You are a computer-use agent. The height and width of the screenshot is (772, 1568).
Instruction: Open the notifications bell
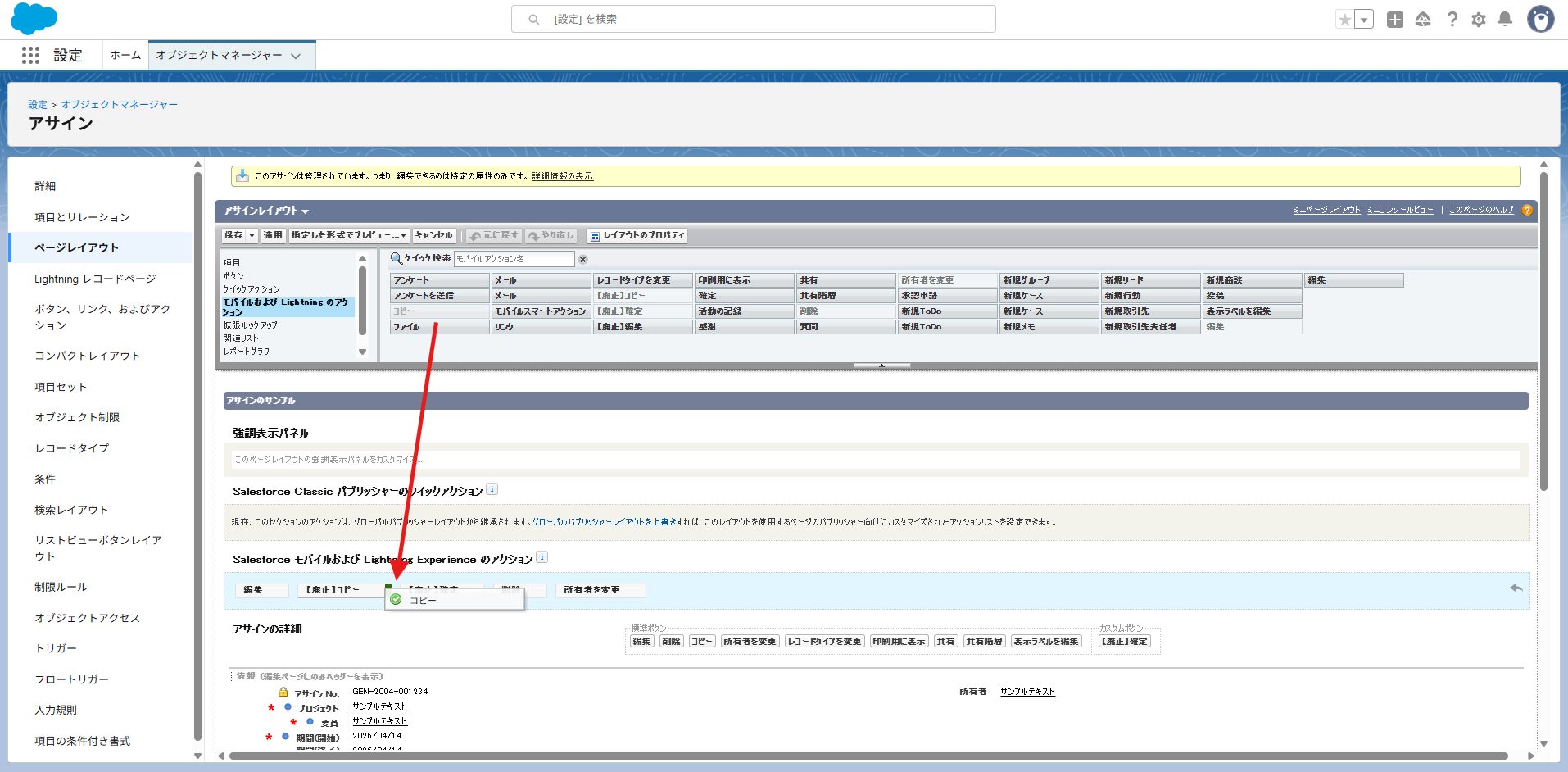[x=1505, y=20]
